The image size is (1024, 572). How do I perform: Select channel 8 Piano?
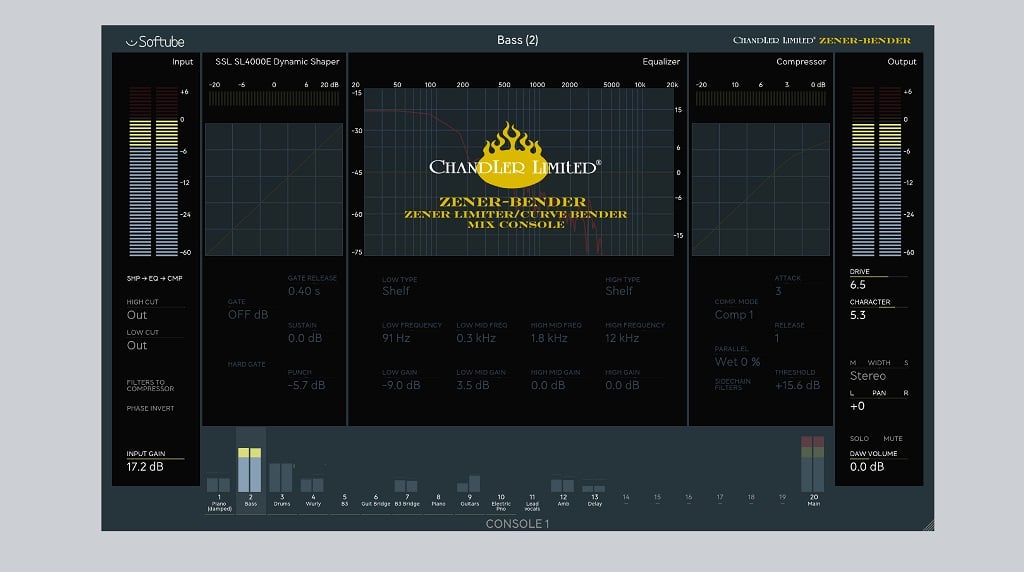click(438, 501)
